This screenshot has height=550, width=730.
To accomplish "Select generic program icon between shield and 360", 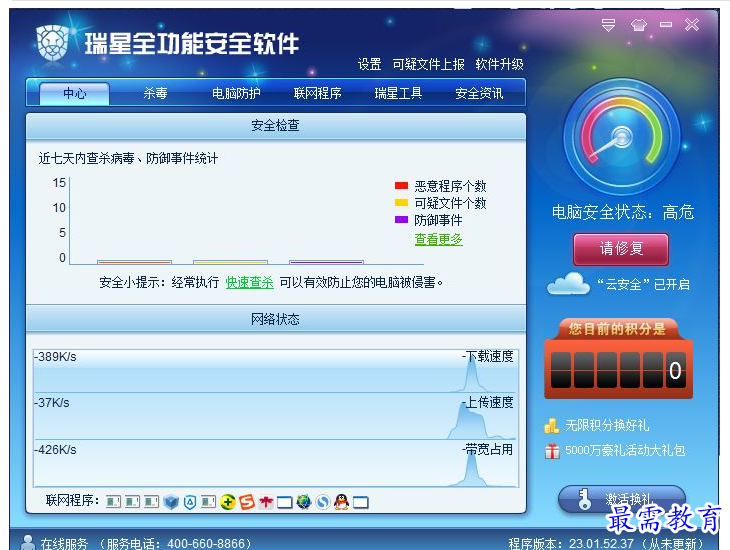I will click(x=209, y=502).
